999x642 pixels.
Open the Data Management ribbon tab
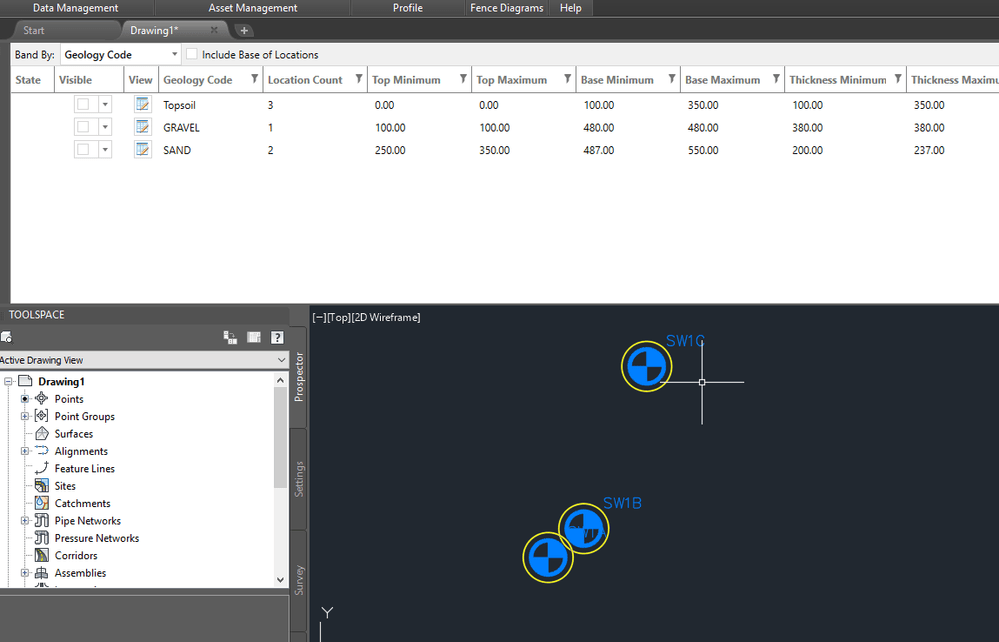[75, 8]
